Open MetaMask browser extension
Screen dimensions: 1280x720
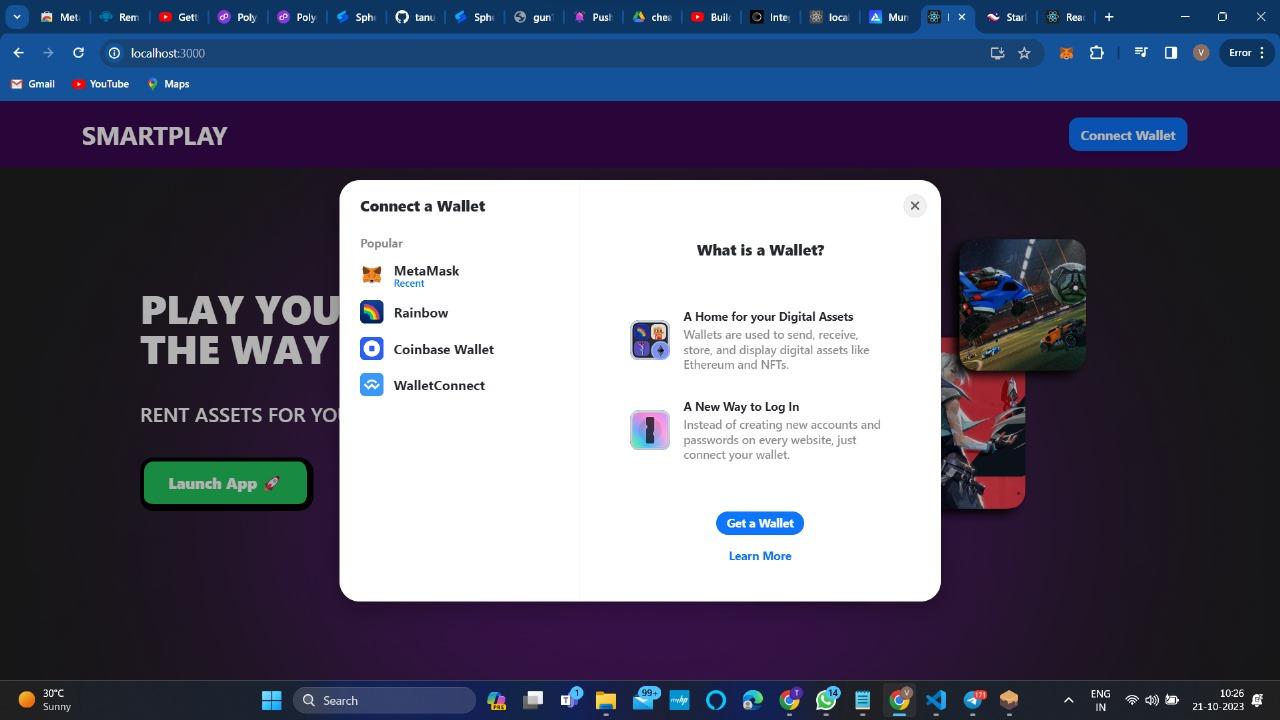1066,53
